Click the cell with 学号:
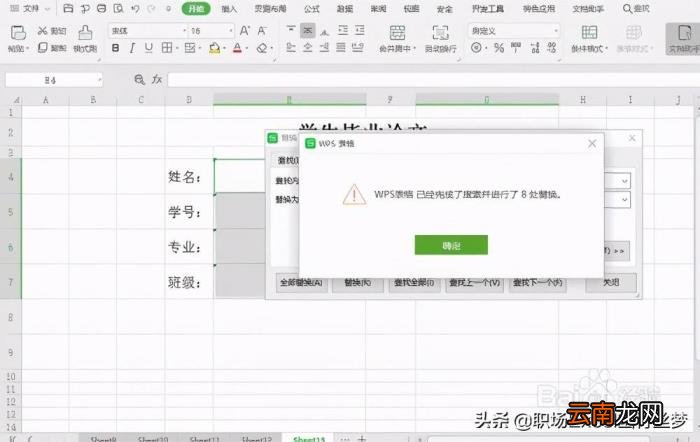 coord(189,212)
